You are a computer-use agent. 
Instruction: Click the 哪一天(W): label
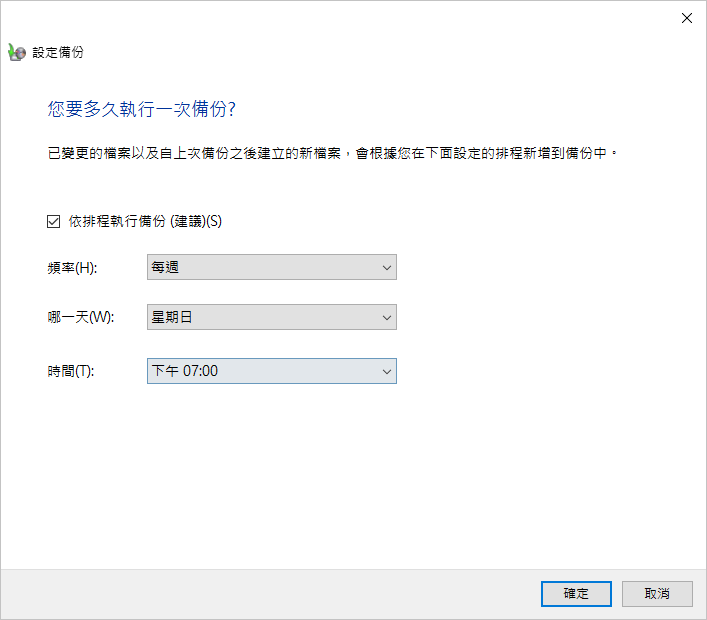click(81, 317)
